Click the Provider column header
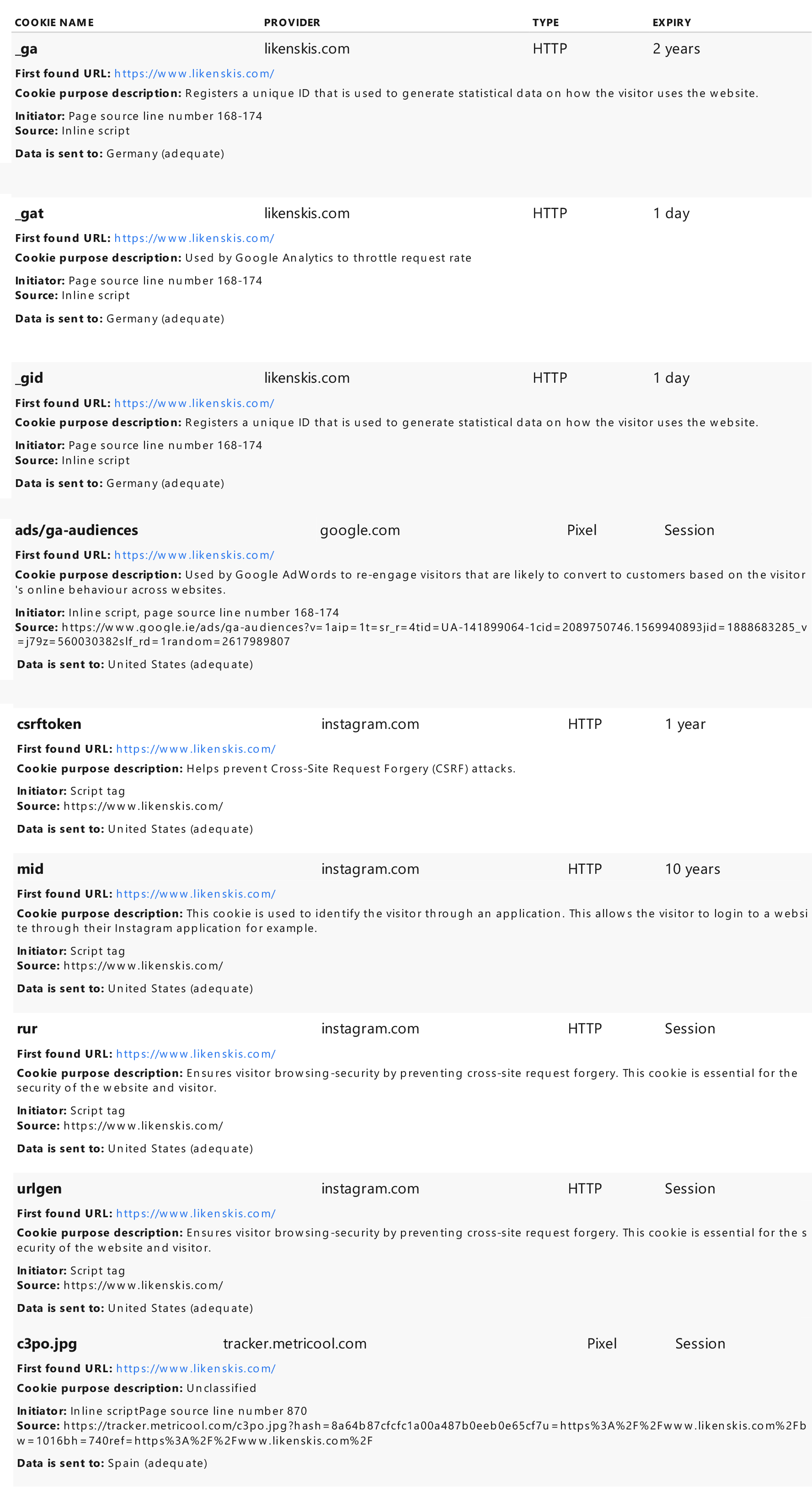 tap(292, 22)
